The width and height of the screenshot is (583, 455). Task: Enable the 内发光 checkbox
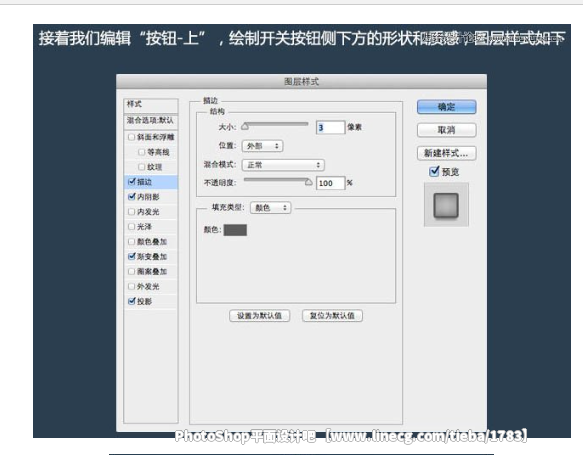(131, 212)
